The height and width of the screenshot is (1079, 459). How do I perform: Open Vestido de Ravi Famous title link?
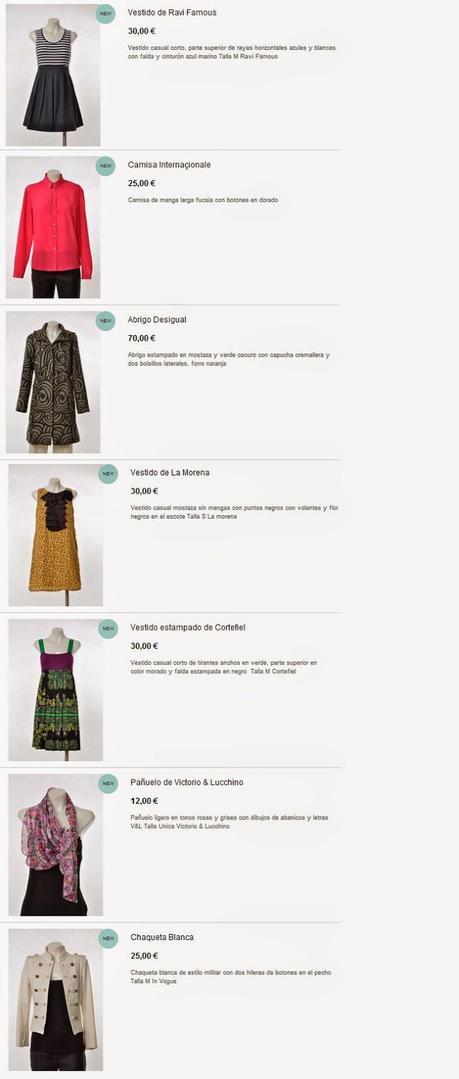pos(172,12)
